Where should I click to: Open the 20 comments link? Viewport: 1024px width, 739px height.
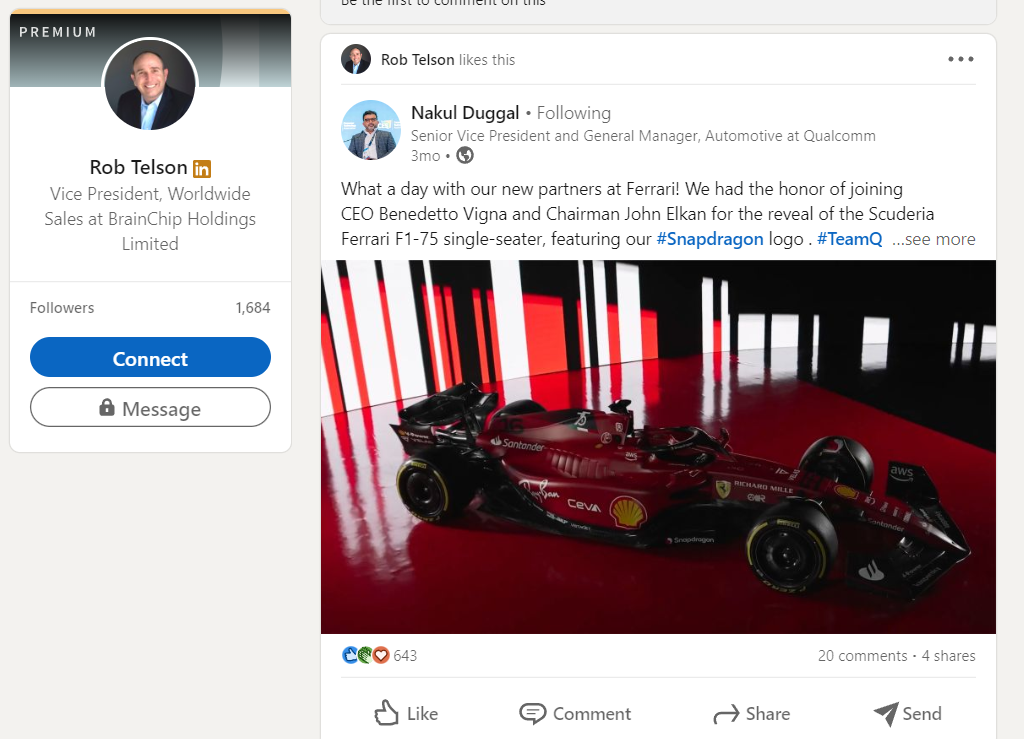tap(862, 656)
